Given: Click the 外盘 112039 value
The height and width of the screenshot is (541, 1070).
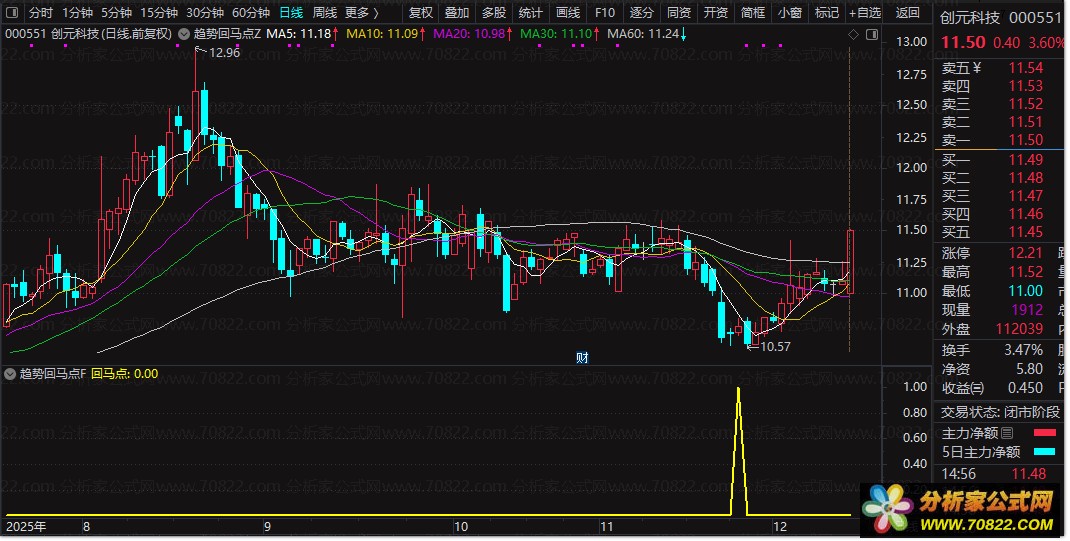Looking at the screenshot, I should [x=1019, y=329].
